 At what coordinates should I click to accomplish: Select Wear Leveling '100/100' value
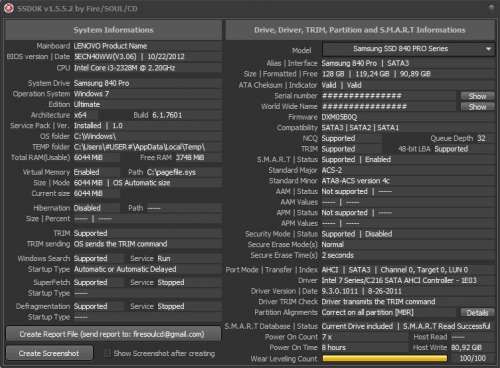[x=473, y=358]
